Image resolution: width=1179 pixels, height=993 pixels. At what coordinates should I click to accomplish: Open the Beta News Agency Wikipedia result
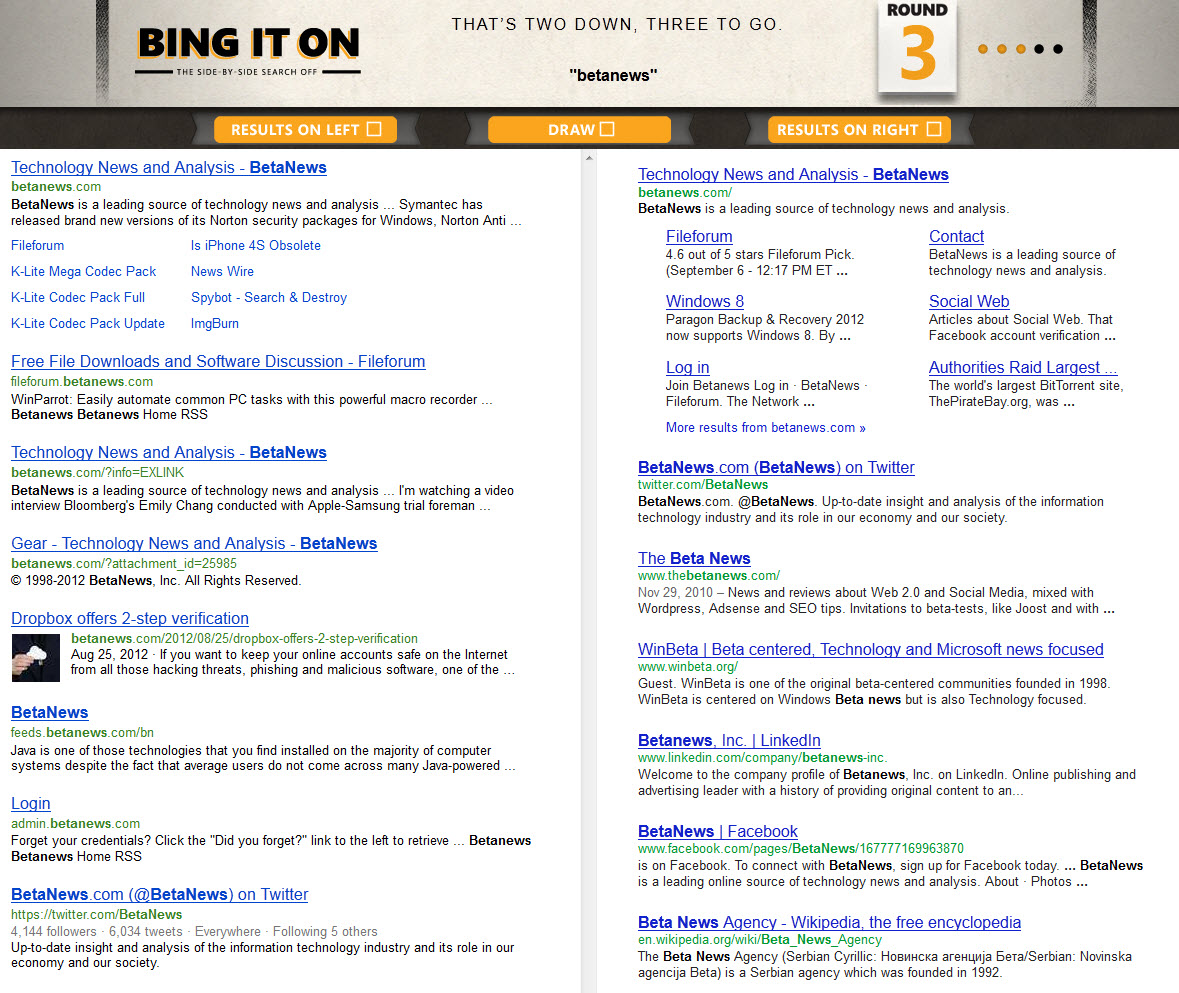click(829, 922)
